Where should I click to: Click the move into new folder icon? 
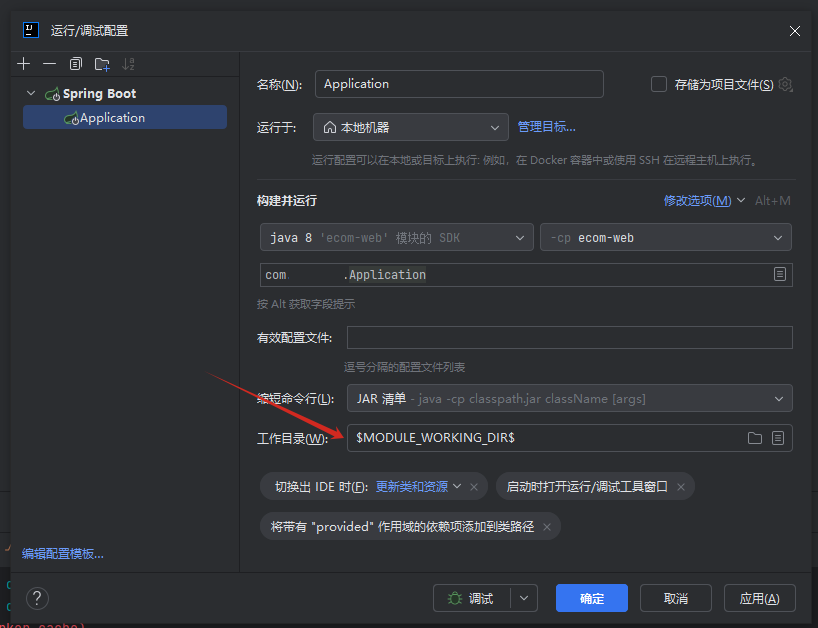(x=102, y=64)
